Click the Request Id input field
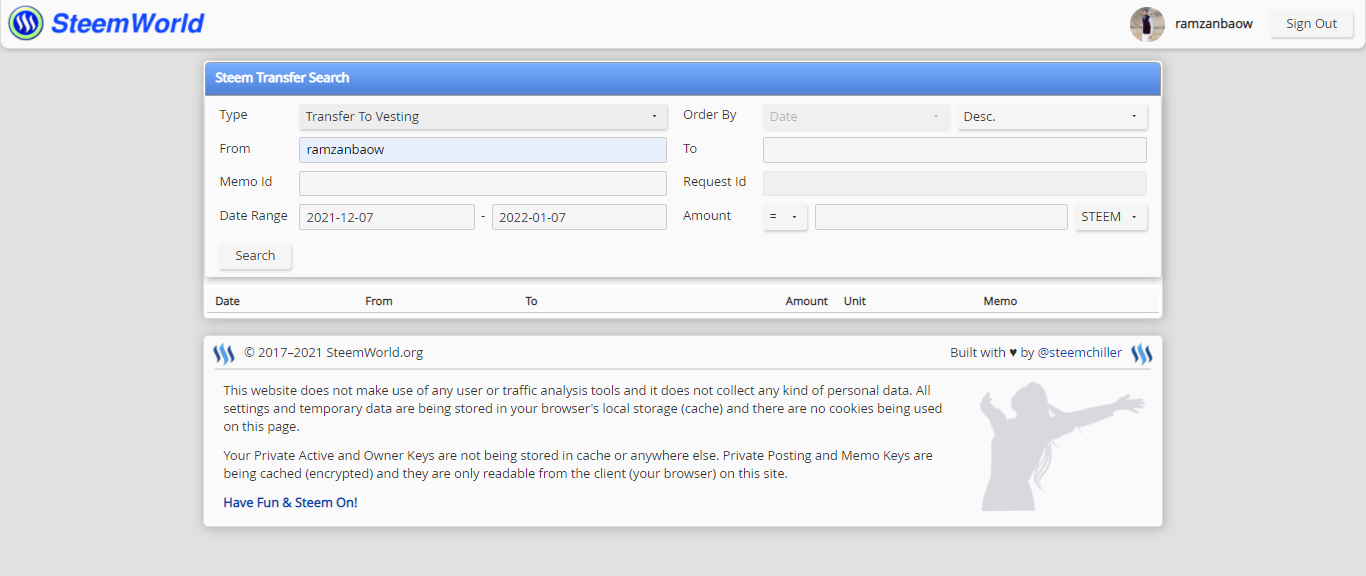The image size is (1366, 576). click(955, 183)
